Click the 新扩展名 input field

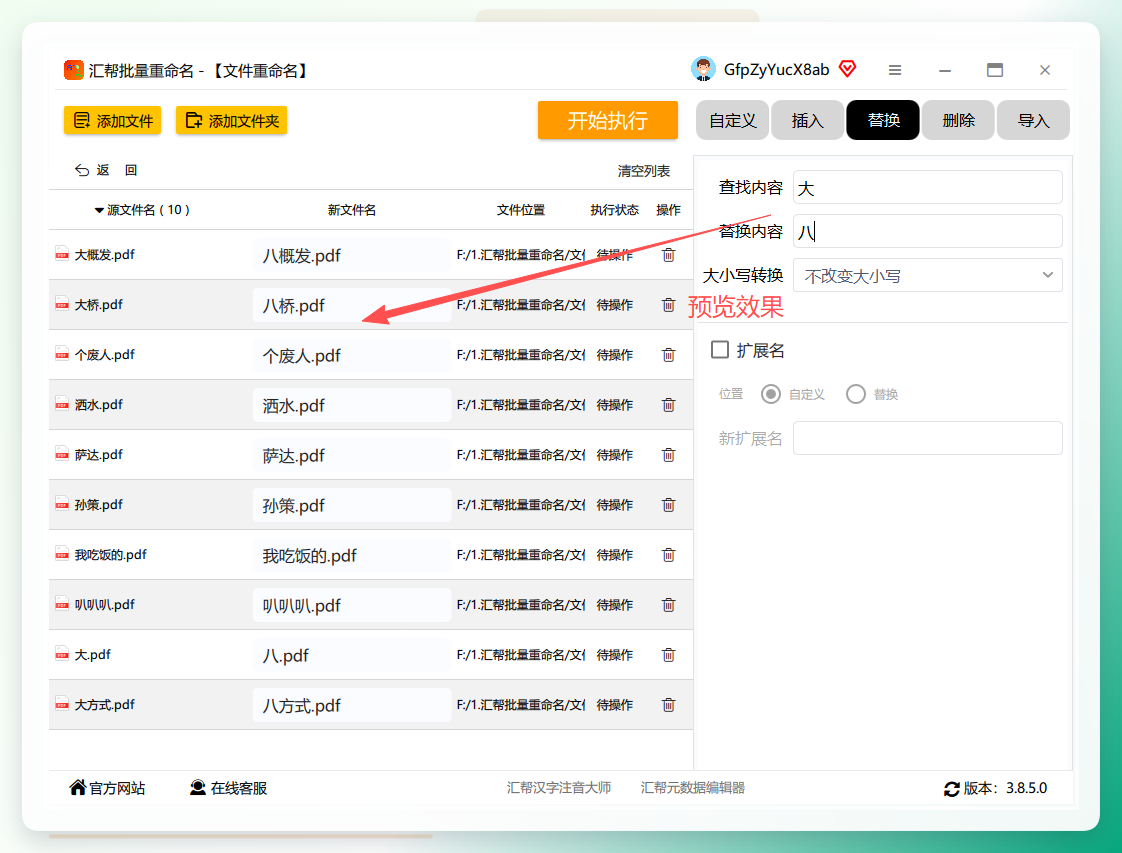point(927,438)
